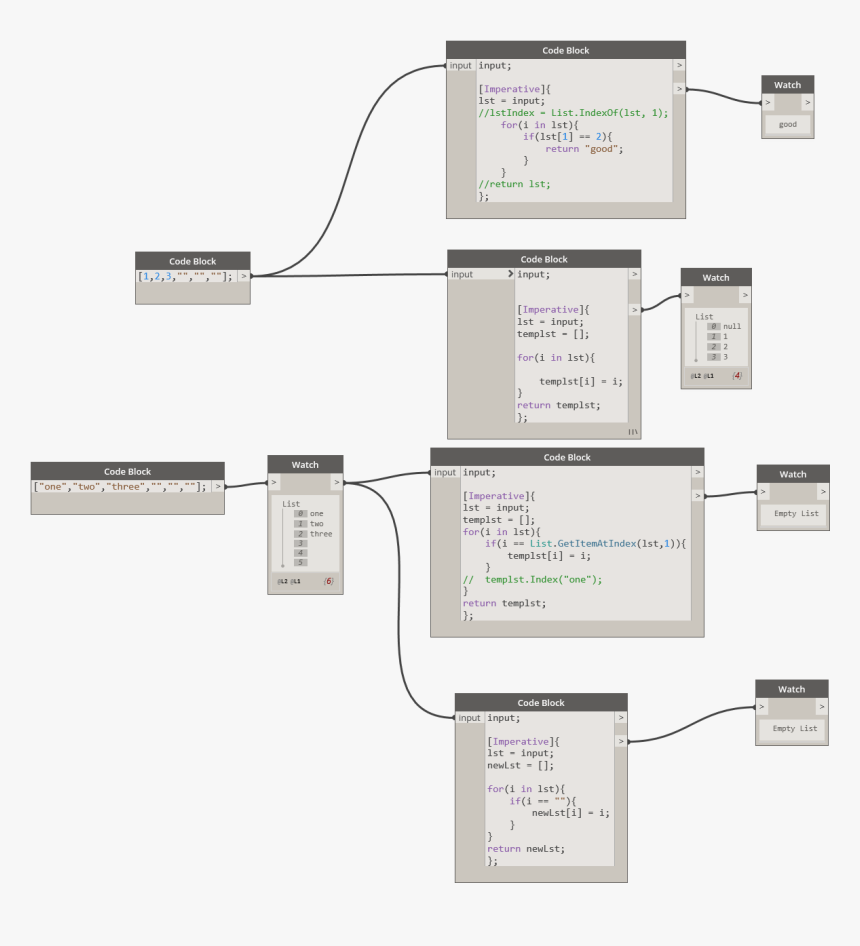Toggle the @L1 list level on the numeric Watch node
Viewport: 860px width, 946px height.
709,376
